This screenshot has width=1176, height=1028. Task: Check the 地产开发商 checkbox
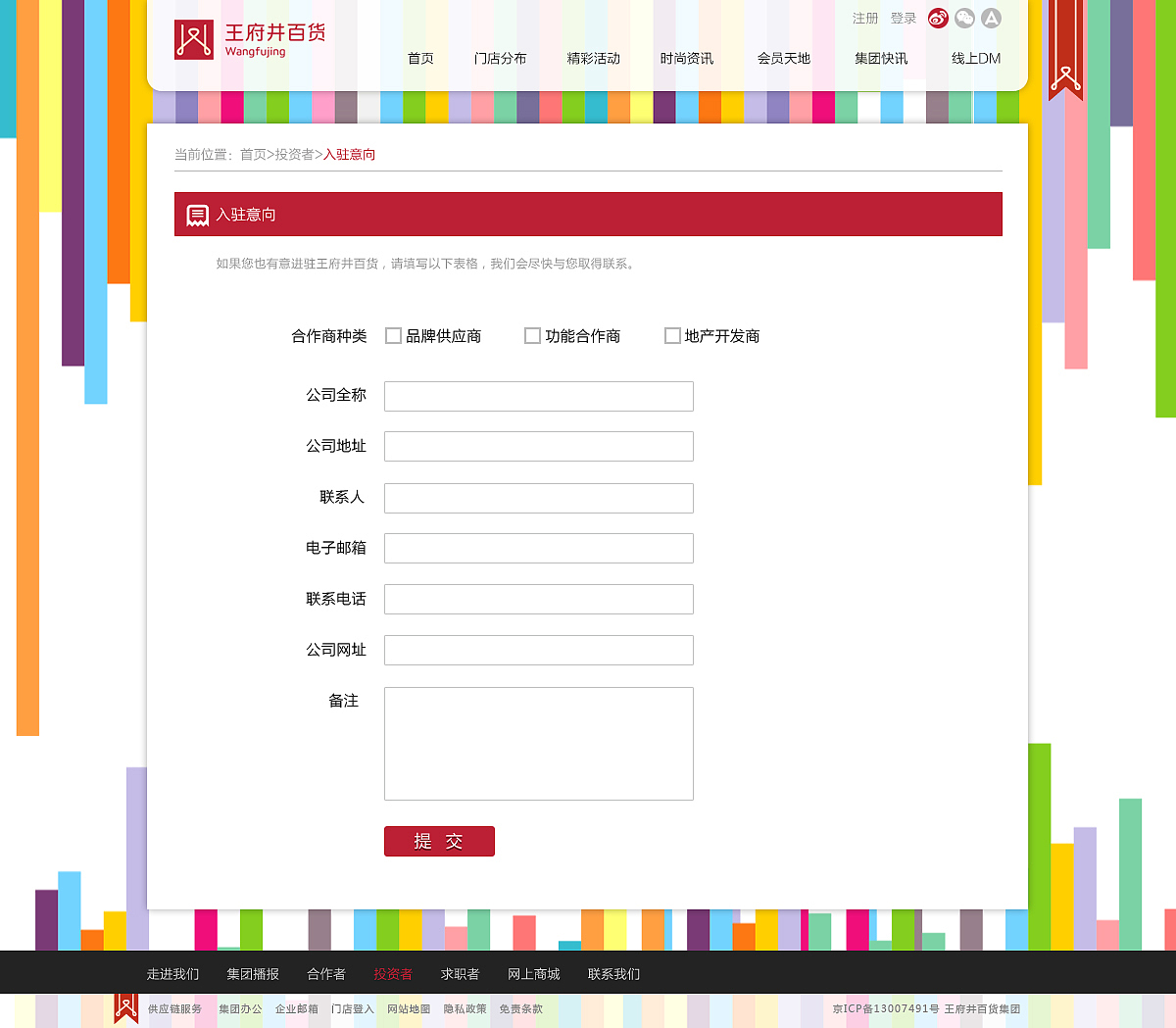tap(672, 336)
